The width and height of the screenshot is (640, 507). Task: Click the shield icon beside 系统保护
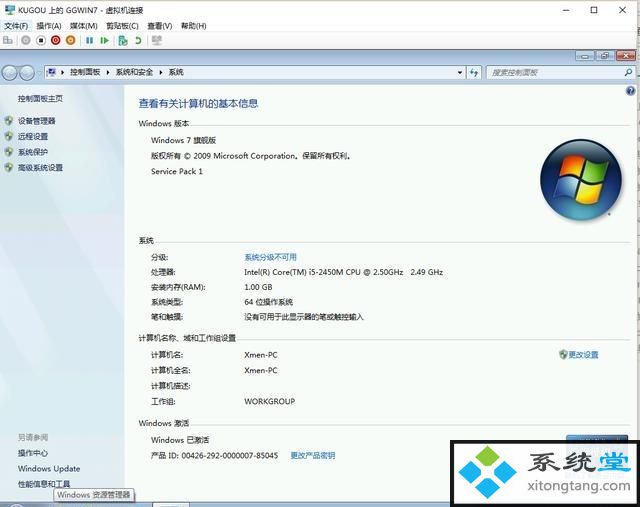point(9,152)
